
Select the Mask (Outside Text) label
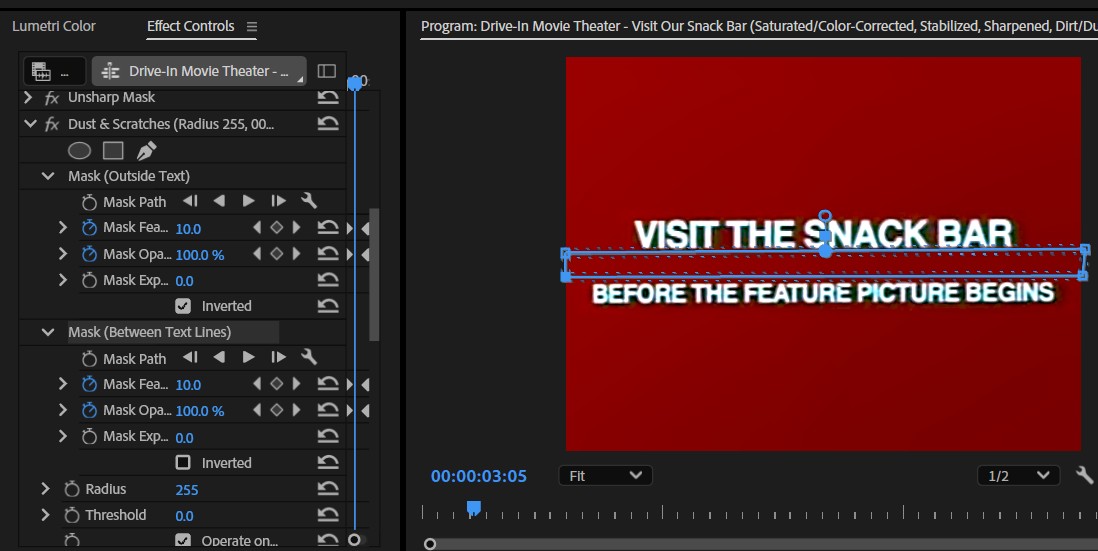click(129, 176)
